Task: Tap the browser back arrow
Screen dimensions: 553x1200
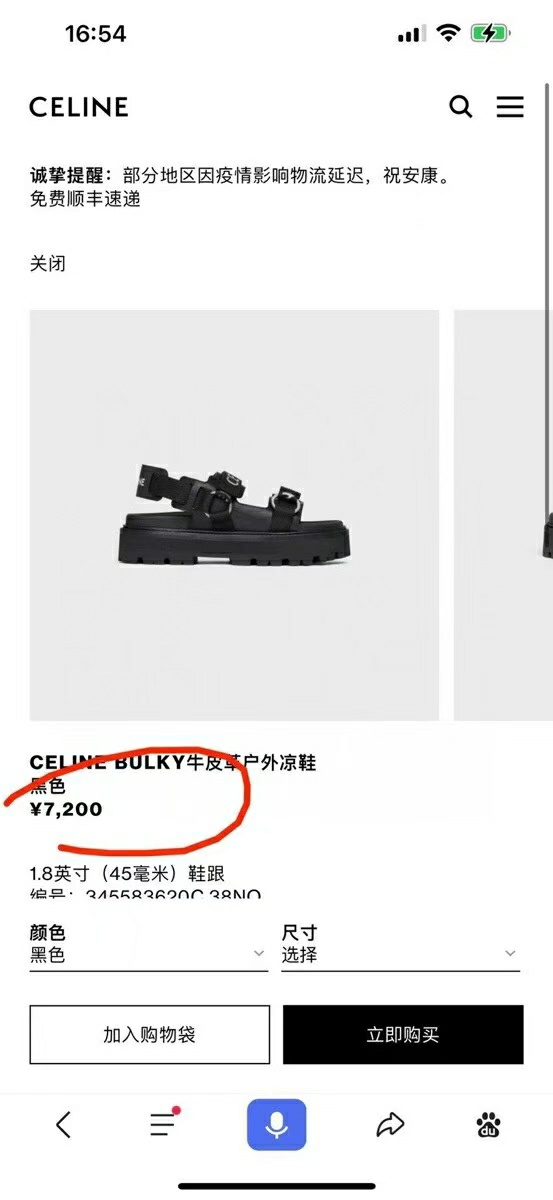Action: pos(63,1125)
